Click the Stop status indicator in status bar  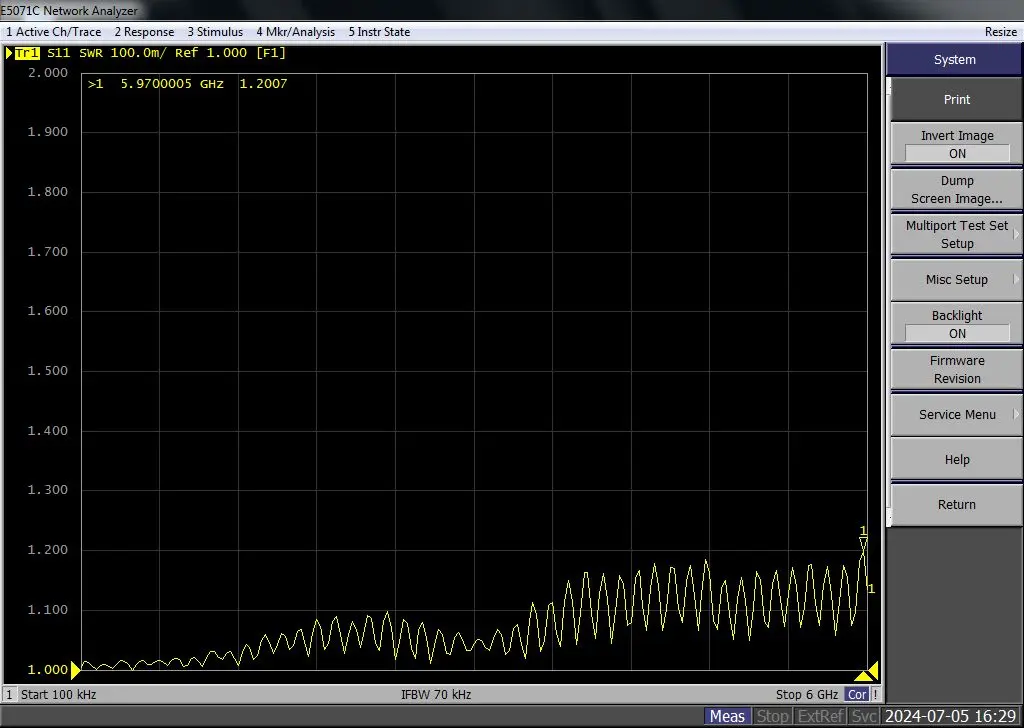pyautogui.click(x=772, y=716)
